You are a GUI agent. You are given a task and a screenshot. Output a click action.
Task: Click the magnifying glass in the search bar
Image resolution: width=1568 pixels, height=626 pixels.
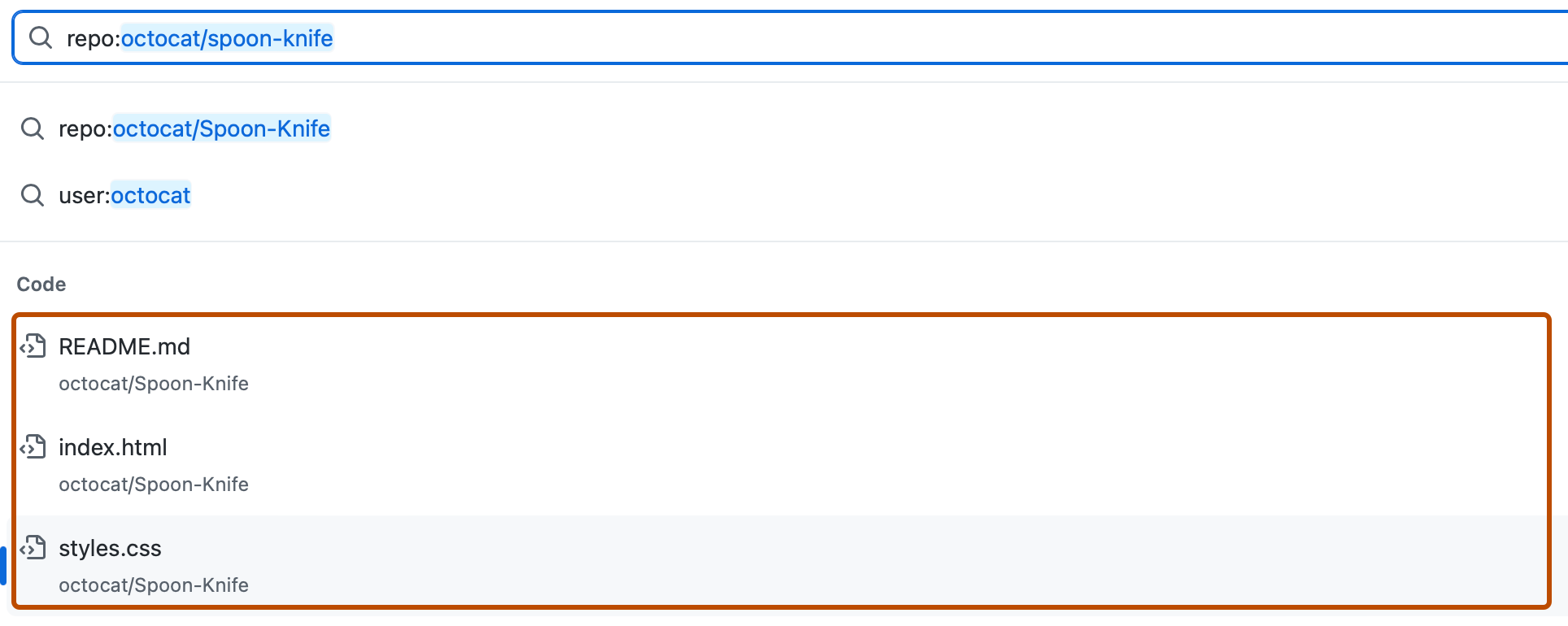41,37
